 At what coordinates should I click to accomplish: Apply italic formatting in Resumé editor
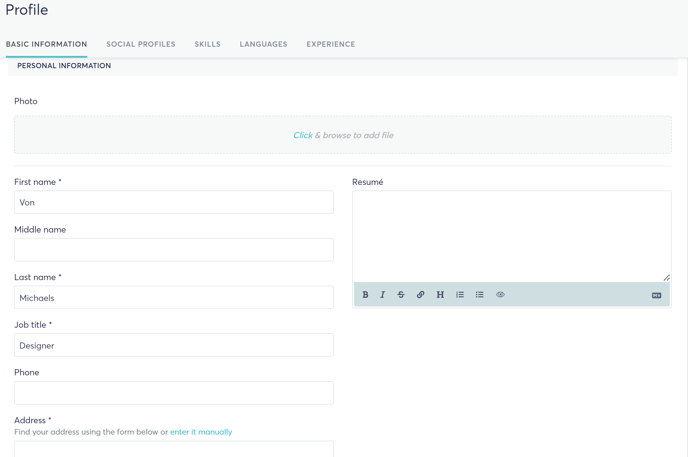point(383,295)
